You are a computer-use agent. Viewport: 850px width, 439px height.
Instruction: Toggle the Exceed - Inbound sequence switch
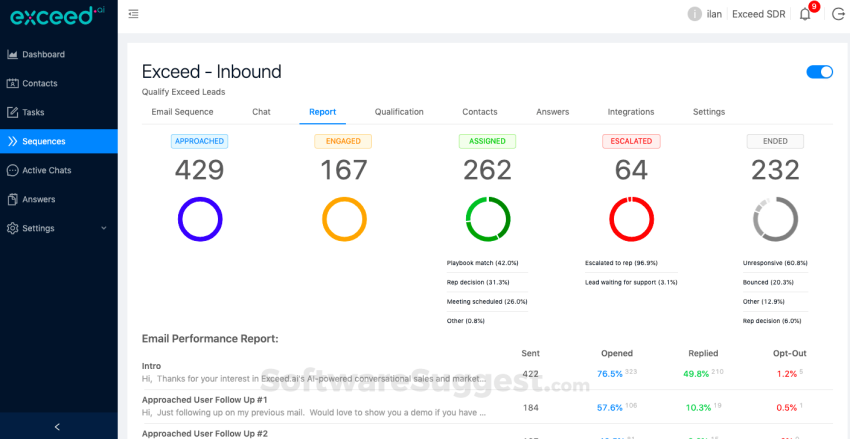pyautogui.click(x=820, y=72)
